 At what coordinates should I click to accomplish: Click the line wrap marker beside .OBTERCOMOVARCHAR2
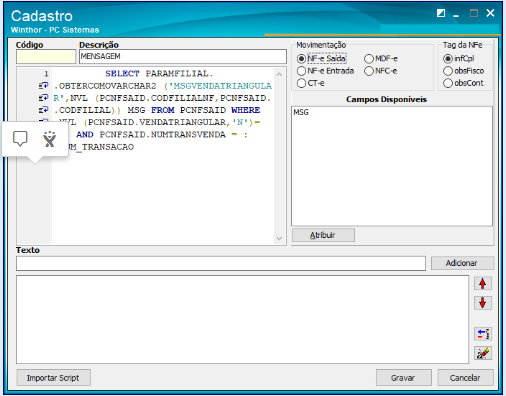(43, 86)
